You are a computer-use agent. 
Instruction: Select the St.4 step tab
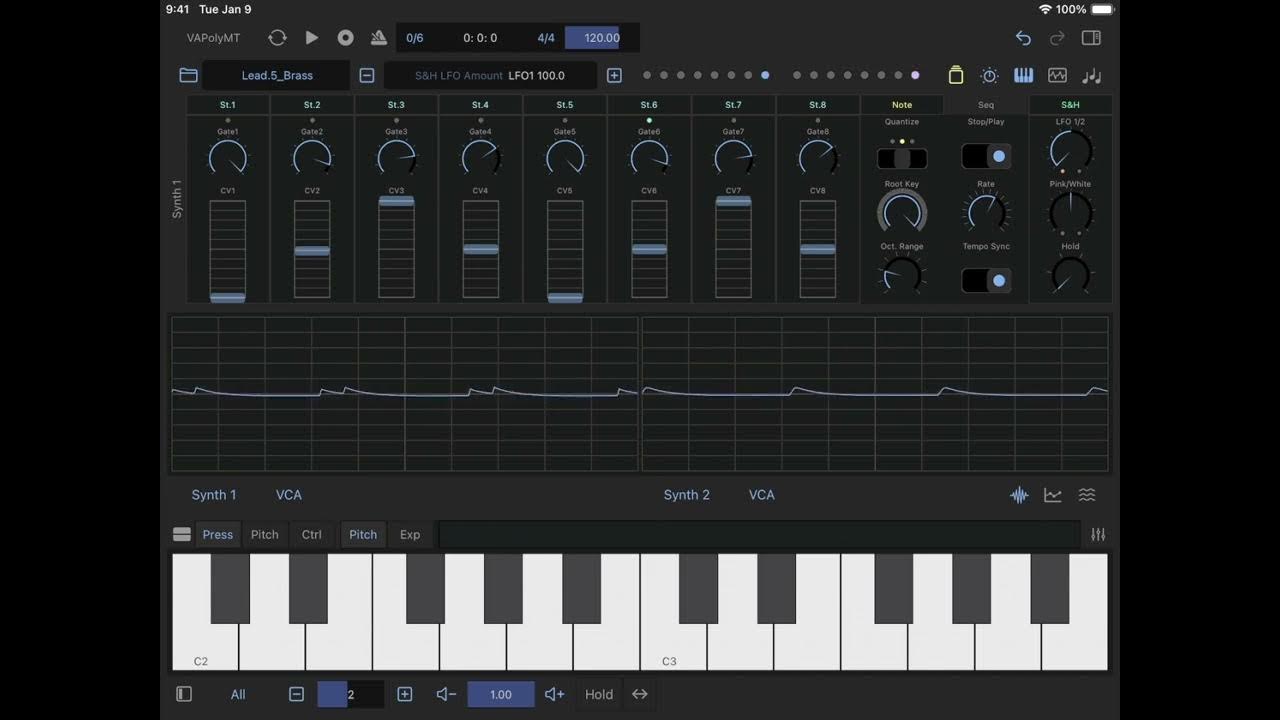tap(480, 105)
